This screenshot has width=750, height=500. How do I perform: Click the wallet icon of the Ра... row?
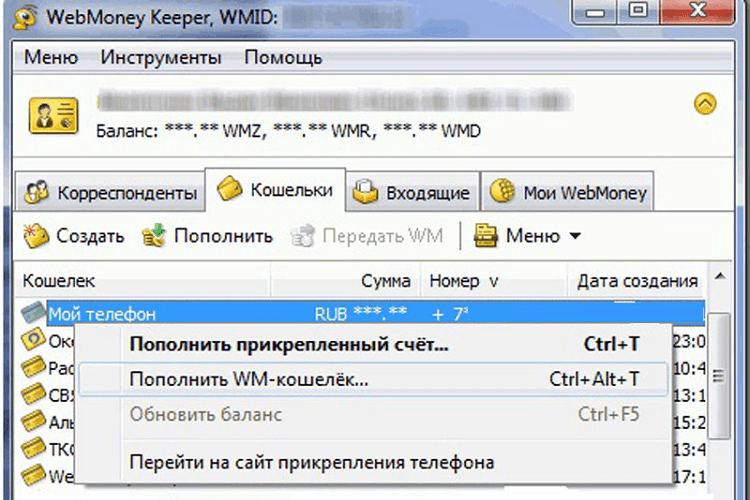point(33,367)
